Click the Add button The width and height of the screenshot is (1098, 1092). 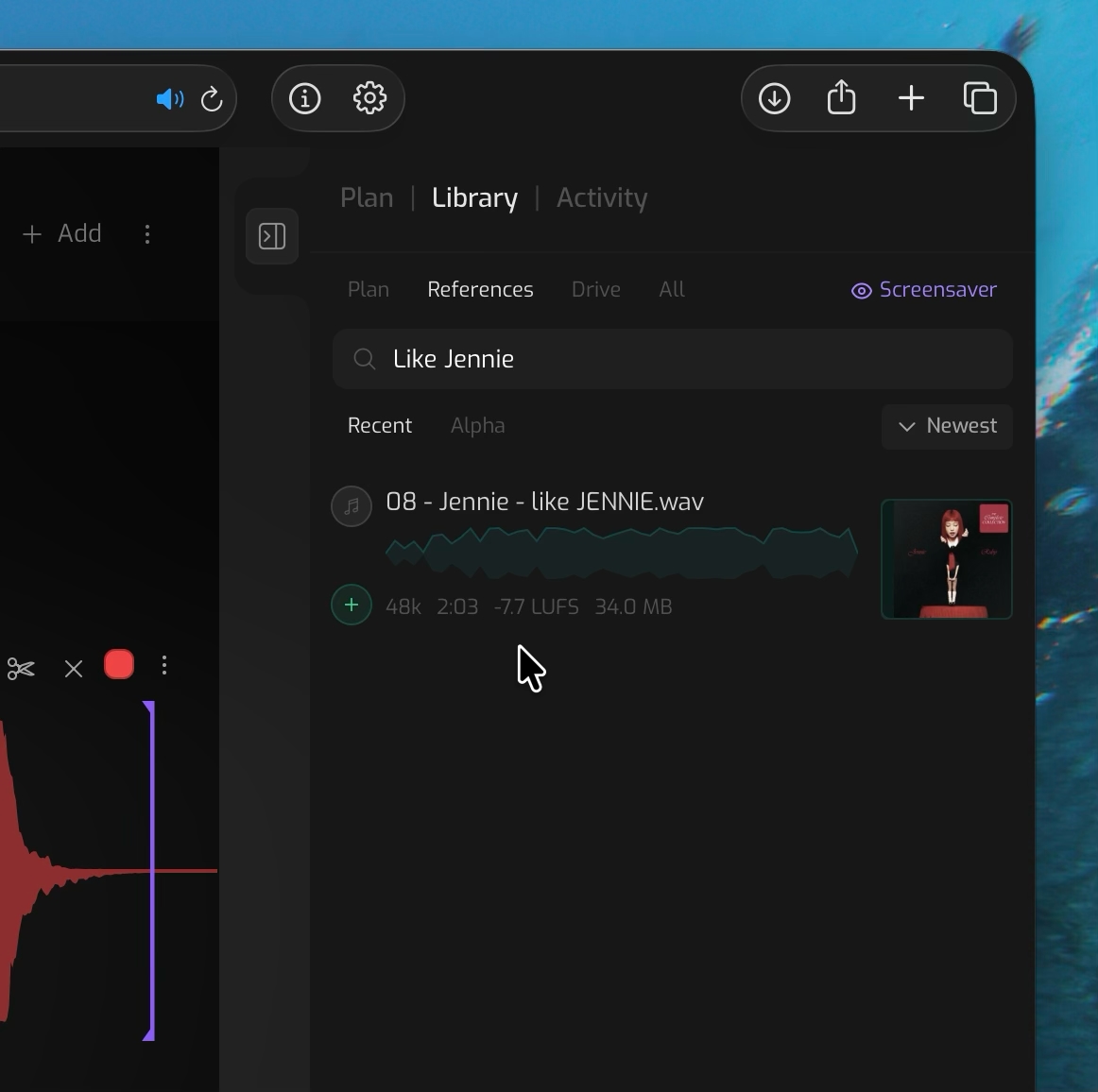62,234
